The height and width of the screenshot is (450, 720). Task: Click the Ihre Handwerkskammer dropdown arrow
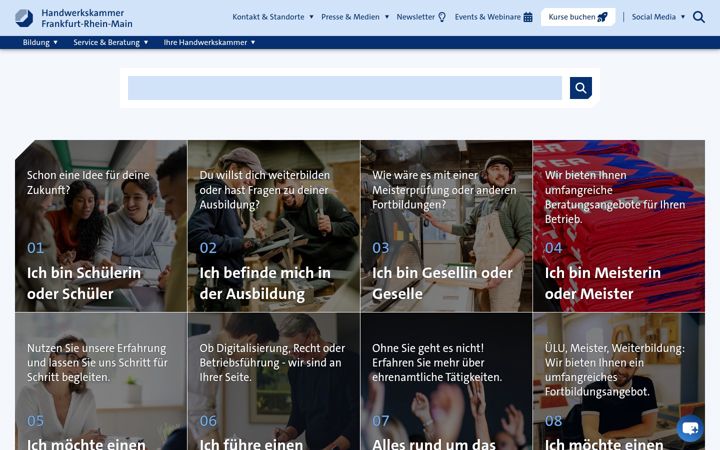[253, 42]
